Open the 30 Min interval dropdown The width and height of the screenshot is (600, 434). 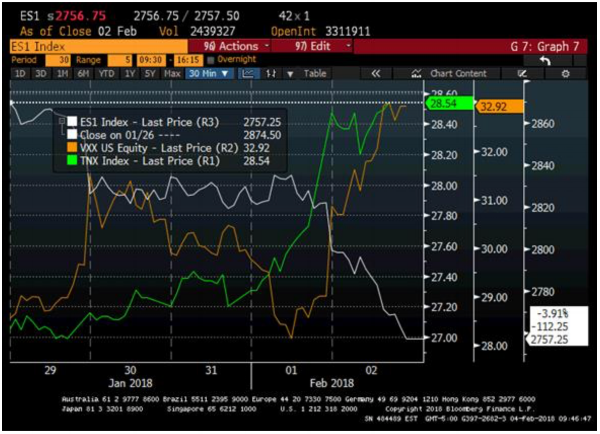pyautogui.click(x=209, y=73)
